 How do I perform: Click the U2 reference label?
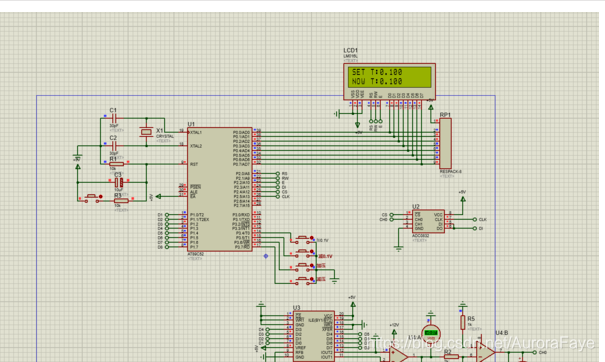416,207
